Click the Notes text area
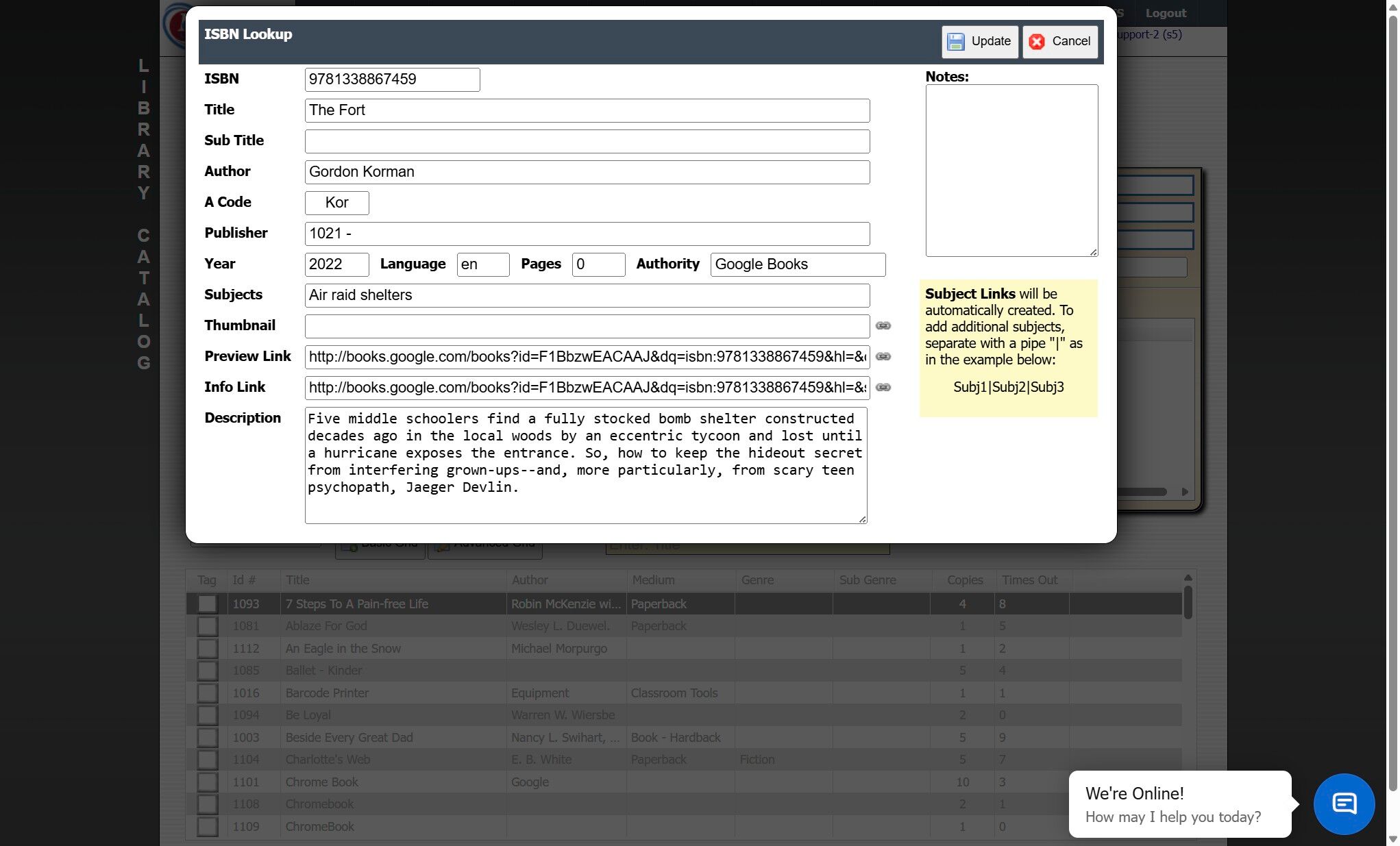 click(x=1011, y=171)
